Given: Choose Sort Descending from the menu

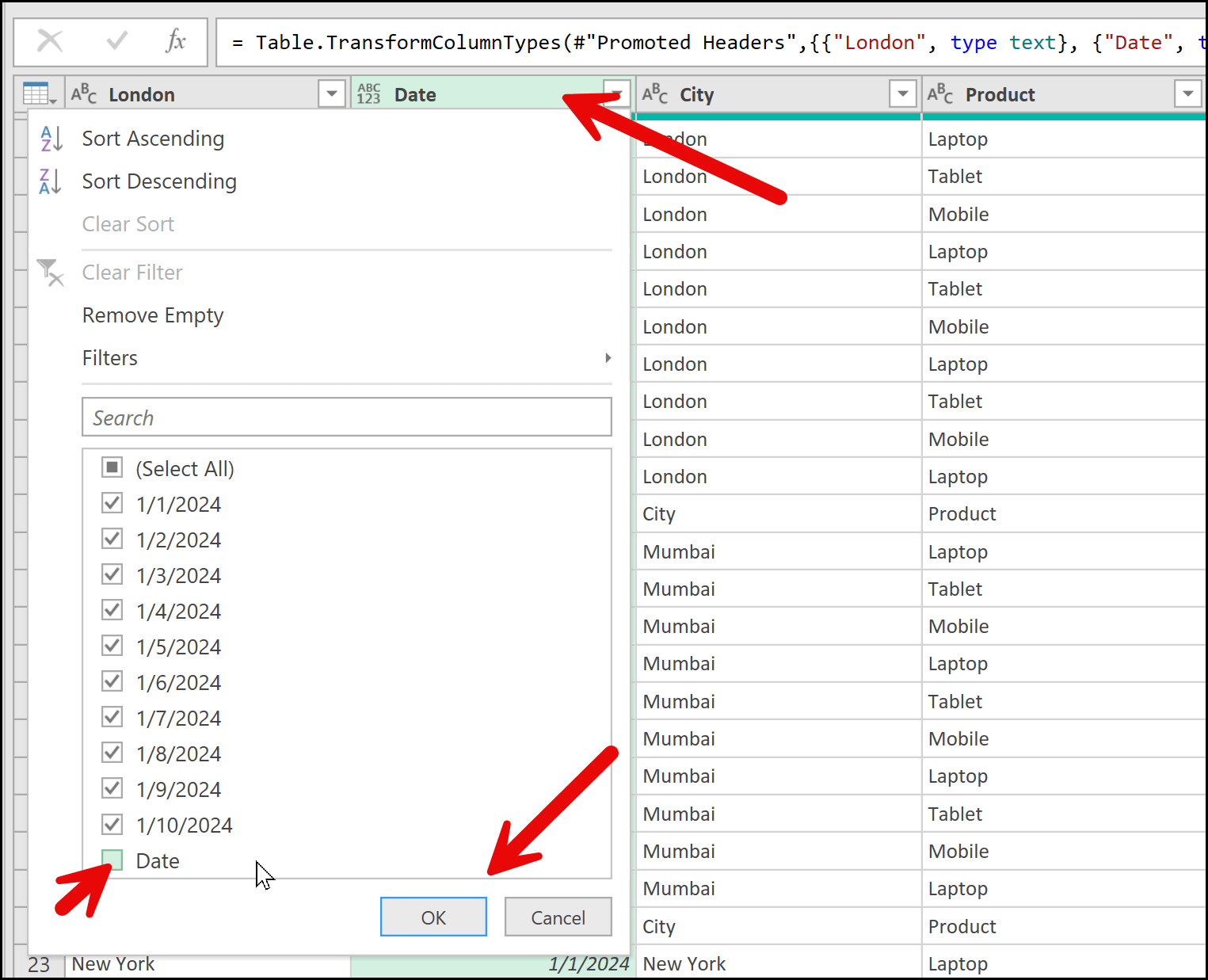Looking at the screenshot, I should (x=159, y=181).
